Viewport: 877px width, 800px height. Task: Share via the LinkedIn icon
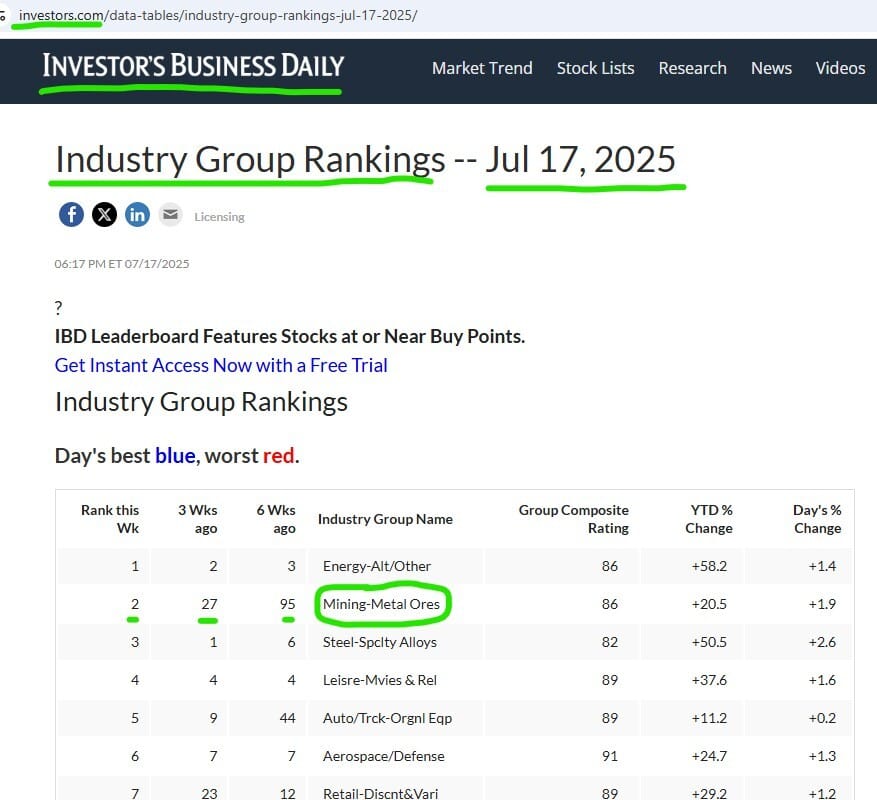137,215
